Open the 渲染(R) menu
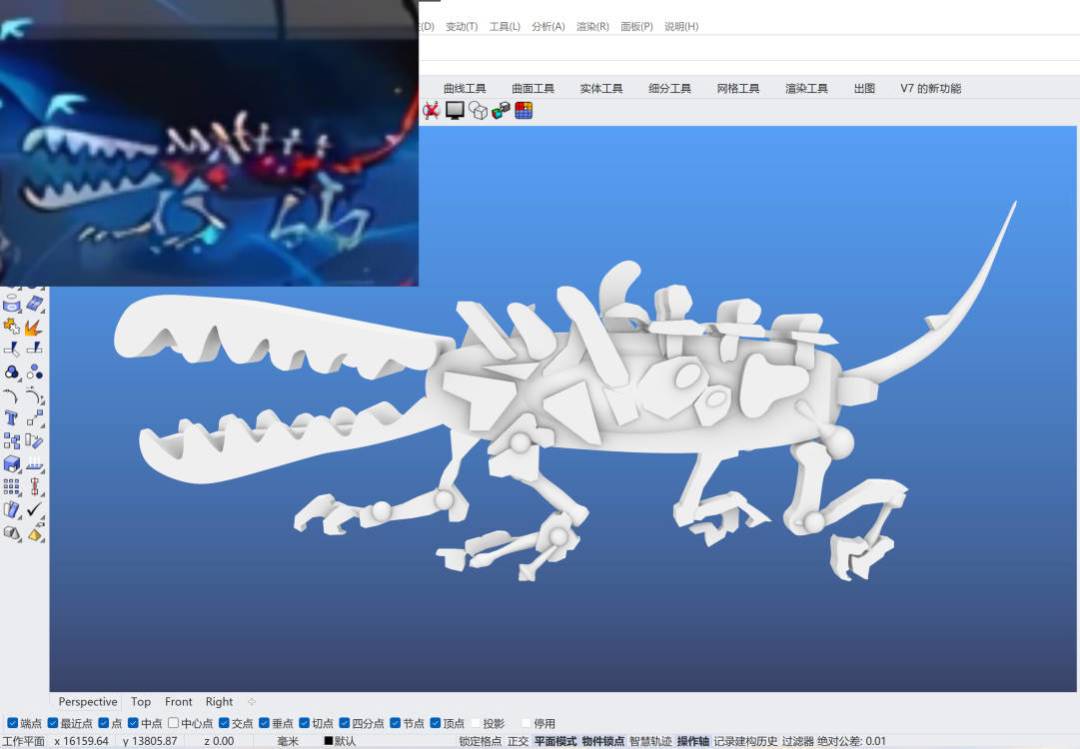Image resolution: width=1080 pixels, height=749 pixels. [592, 26]
